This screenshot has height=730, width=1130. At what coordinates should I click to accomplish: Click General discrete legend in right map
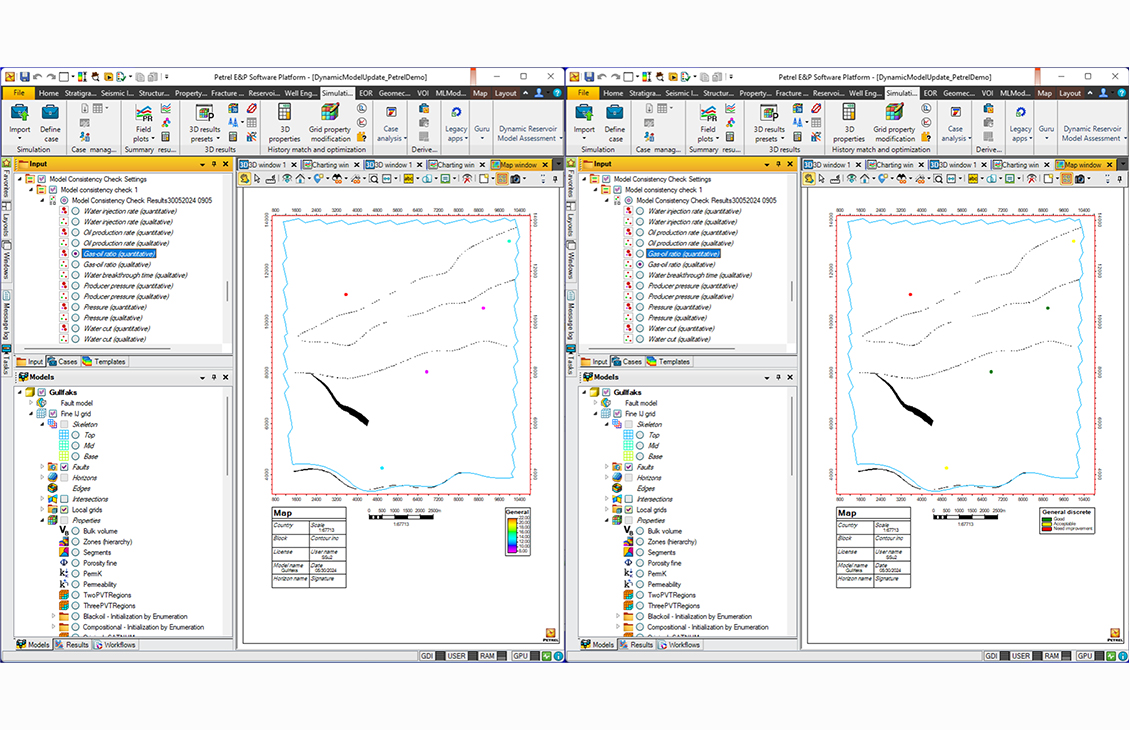[x=1067, y=520]
